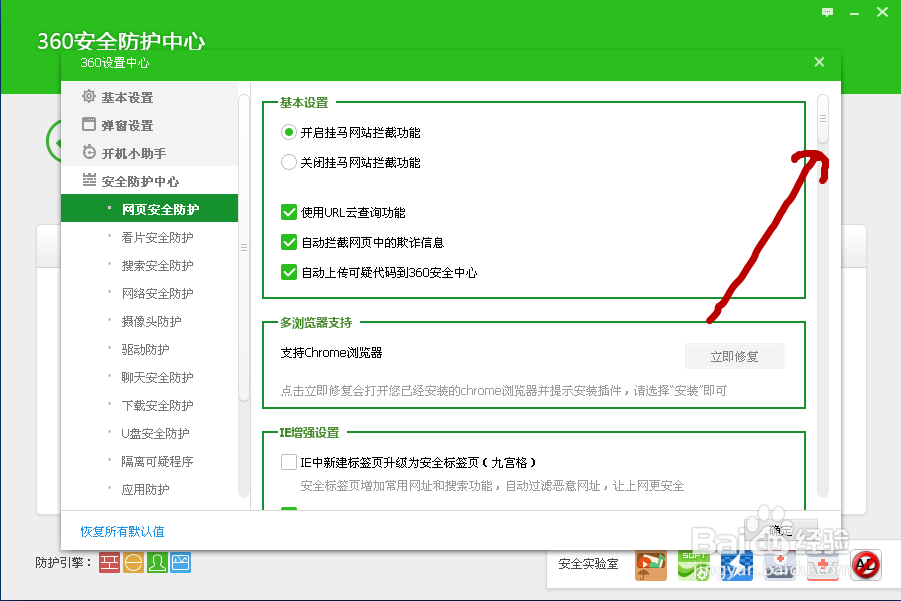Open the green SOFT lab tool icon

point(694,565)
